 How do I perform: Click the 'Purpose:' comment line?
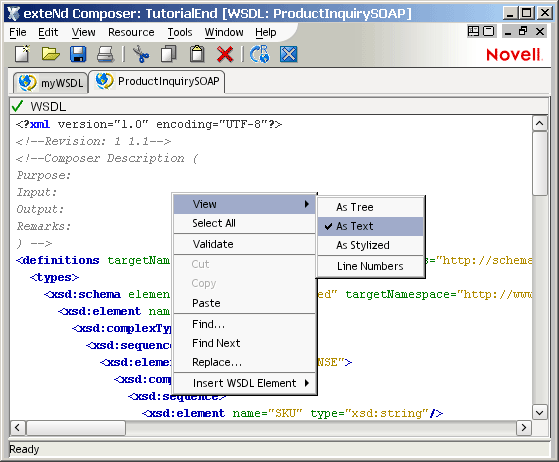[44, 175]
